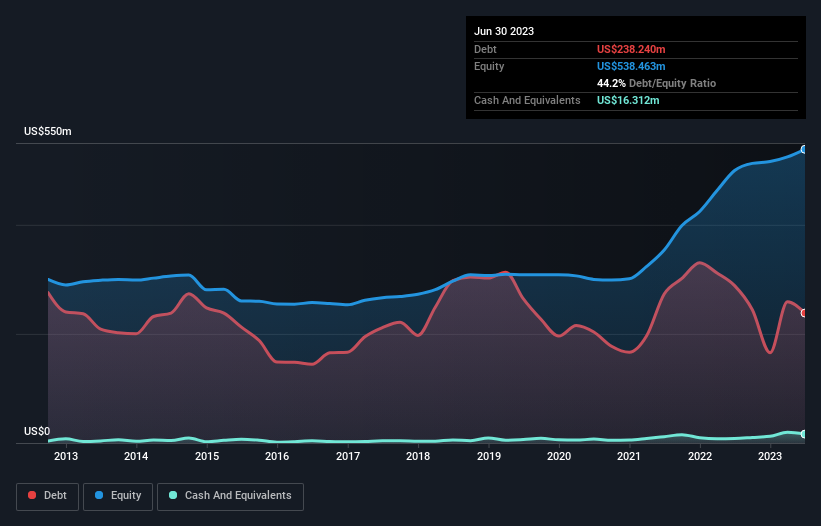The width and height of the screenshot is (821, 526).
Task: Toggle the Equity series legend button
Action: point(118,496)
